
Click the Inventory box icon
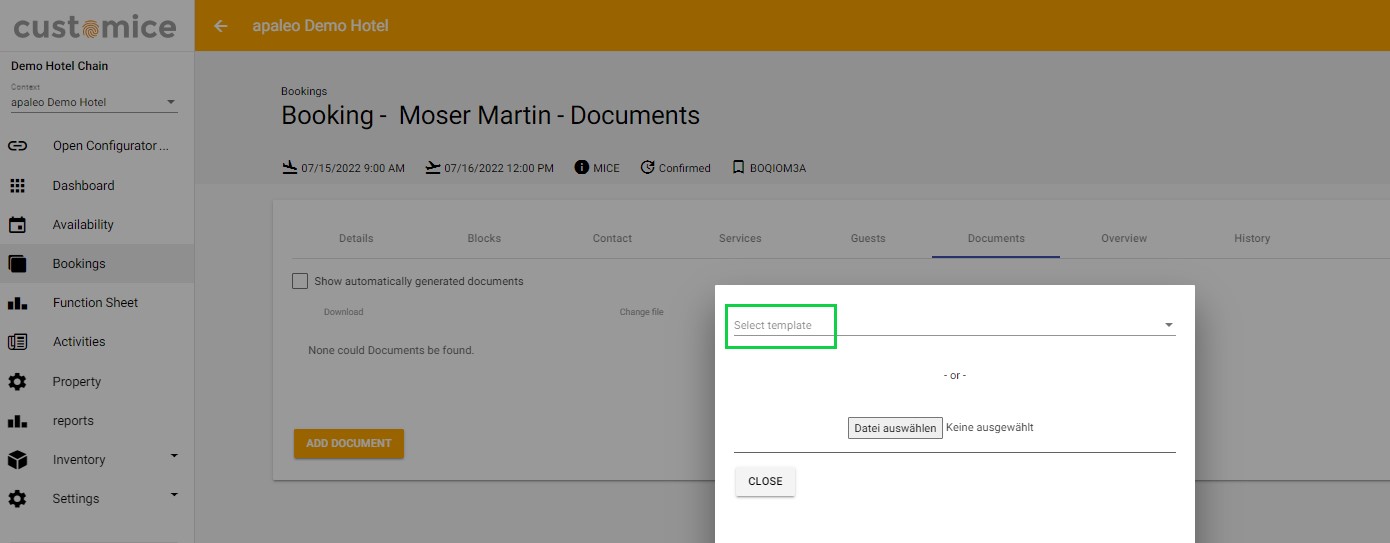pyautogui.click(x=17, y=460)
